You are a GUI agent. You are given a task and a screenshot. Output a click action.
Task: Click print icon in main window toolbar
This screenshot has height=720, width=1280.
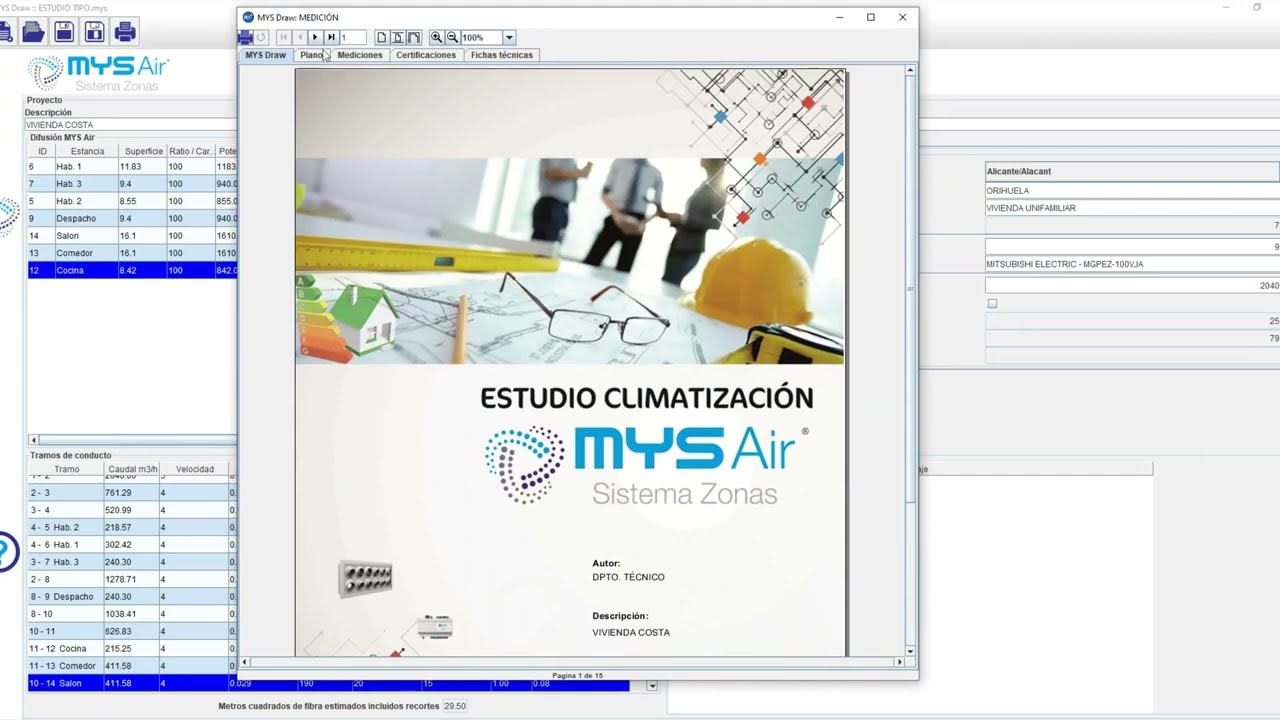coord(125,32)
